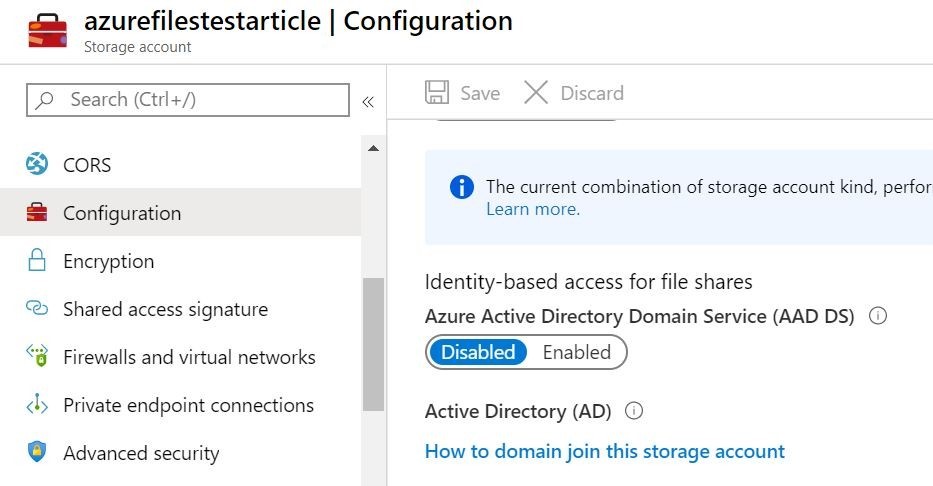Click info icon next to AAD DS
This screenshot has width=933, height=486.
pyautogui.click(x=878, y=315)
